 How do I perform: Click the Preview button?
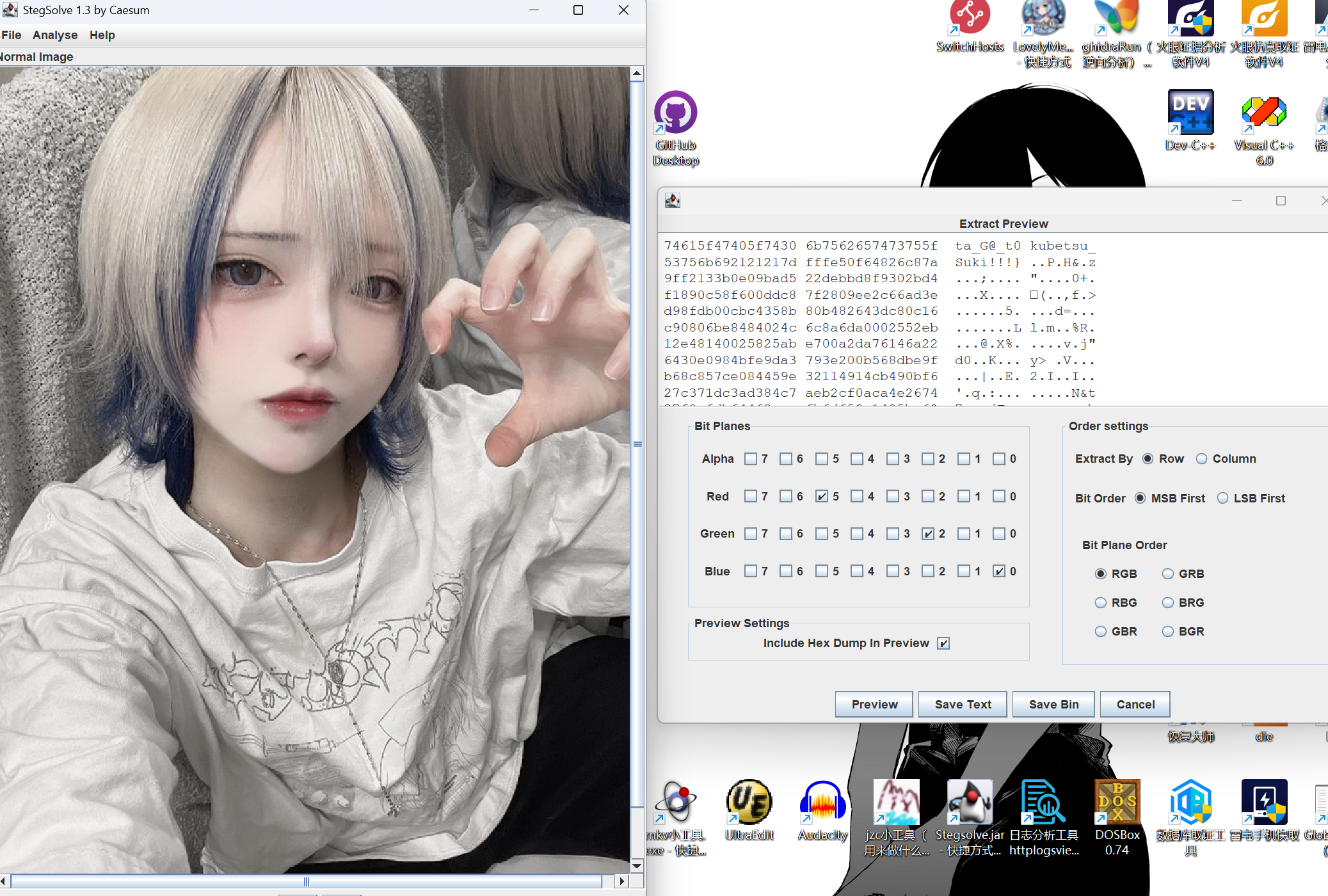click(874, 705)
